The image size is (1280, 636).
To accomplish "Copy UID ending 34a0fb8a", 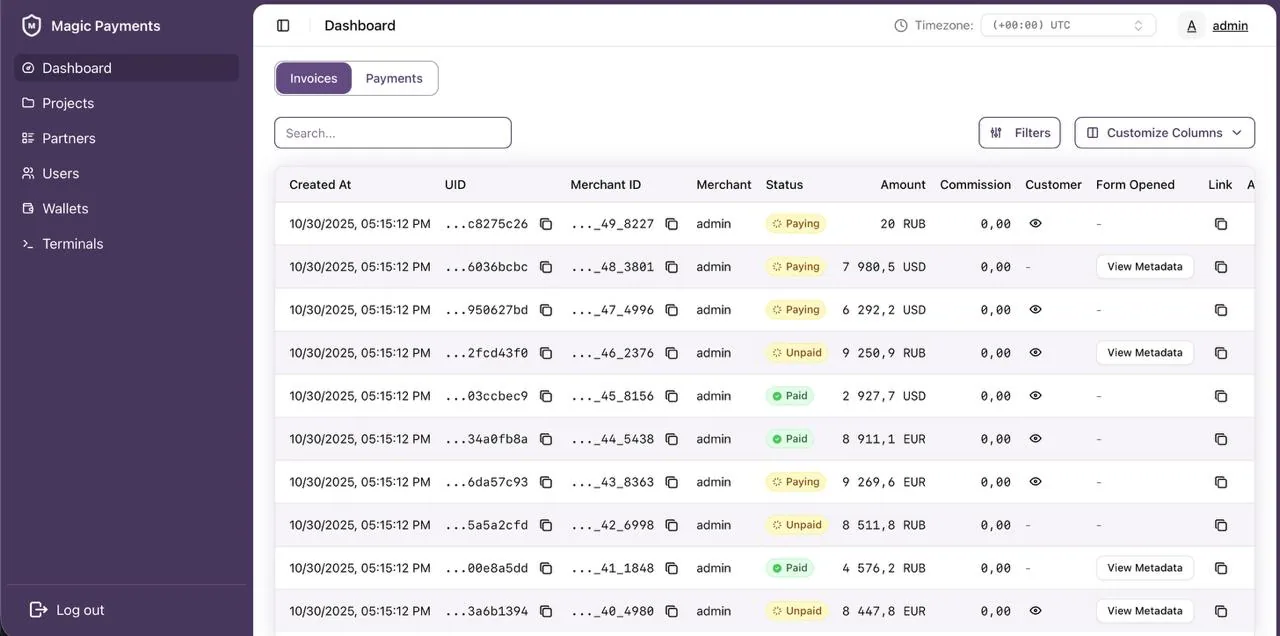I will point(546,439).
